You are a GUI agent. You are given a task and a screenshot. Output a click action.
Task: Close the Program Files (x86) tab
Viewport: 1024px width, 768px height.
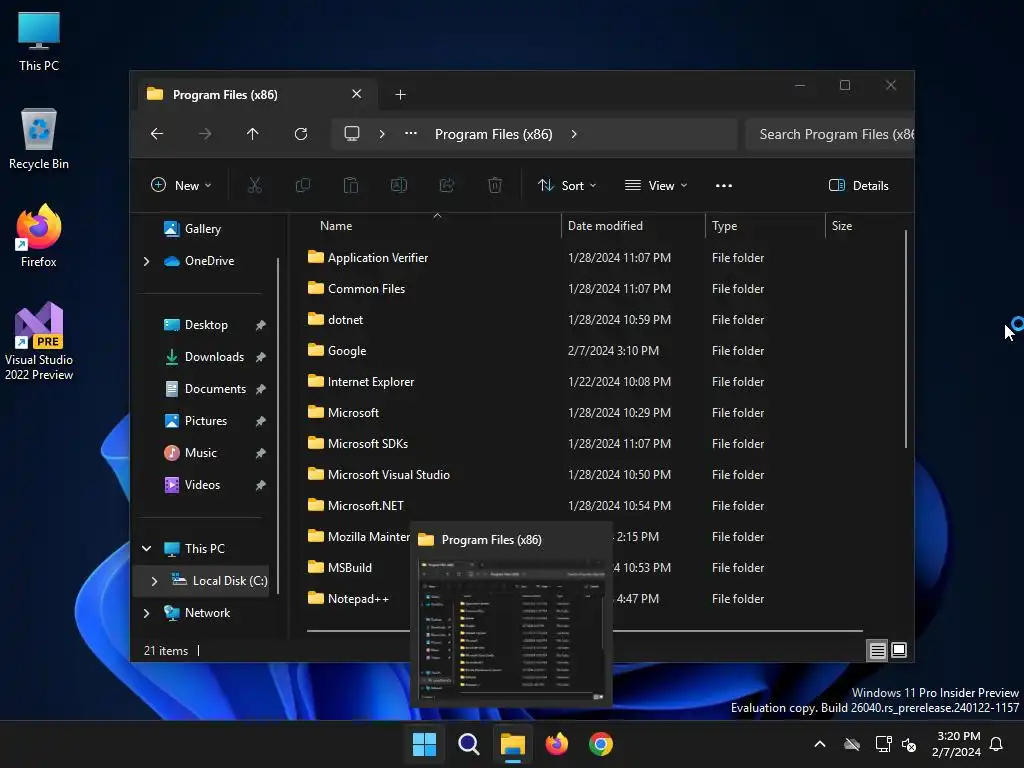pos(357,94)
